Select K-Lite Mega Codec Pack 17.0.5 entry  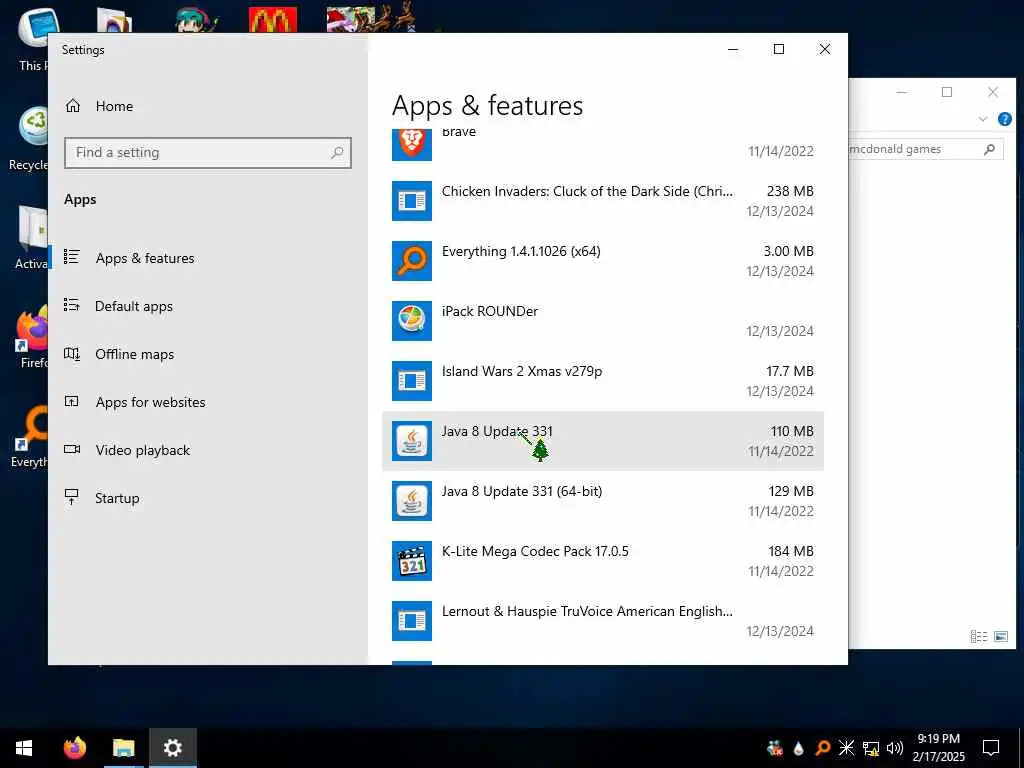603,561
